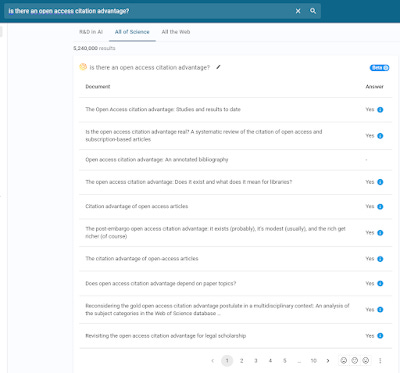Click the neutral face feedback icon
Viewport: 400px width, 373px height.
tap(355, 360)
